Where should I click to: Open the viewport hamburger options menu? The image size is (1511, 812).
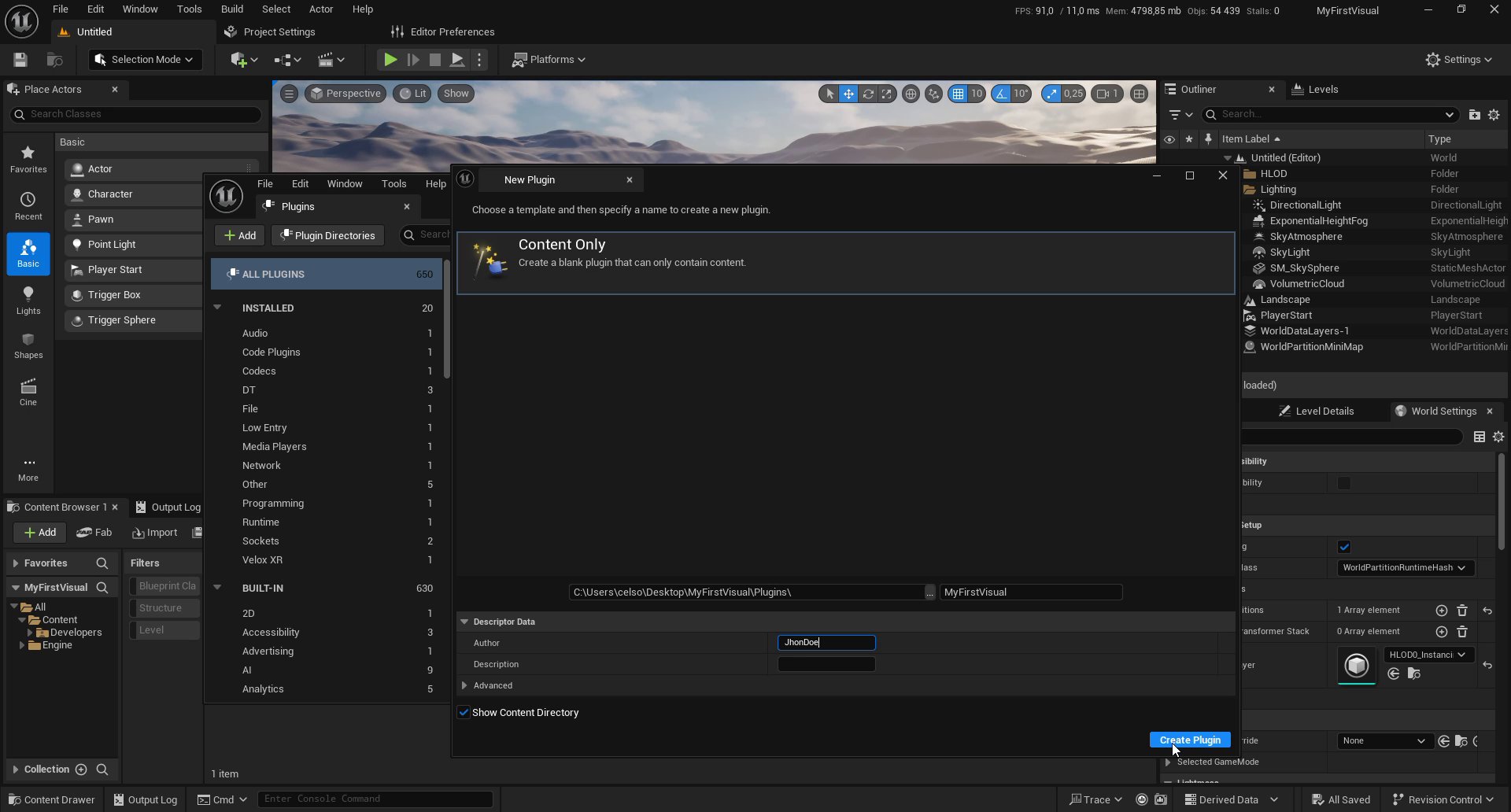coord(289,94)
